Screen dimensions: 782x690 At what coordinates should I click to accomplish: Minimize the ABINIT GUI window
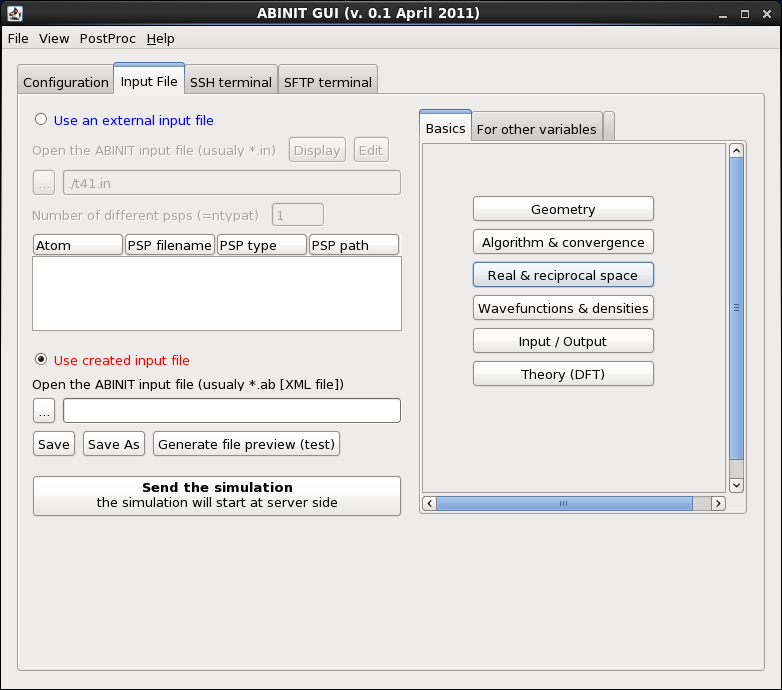pyautogui.click(x=723, y=14)
